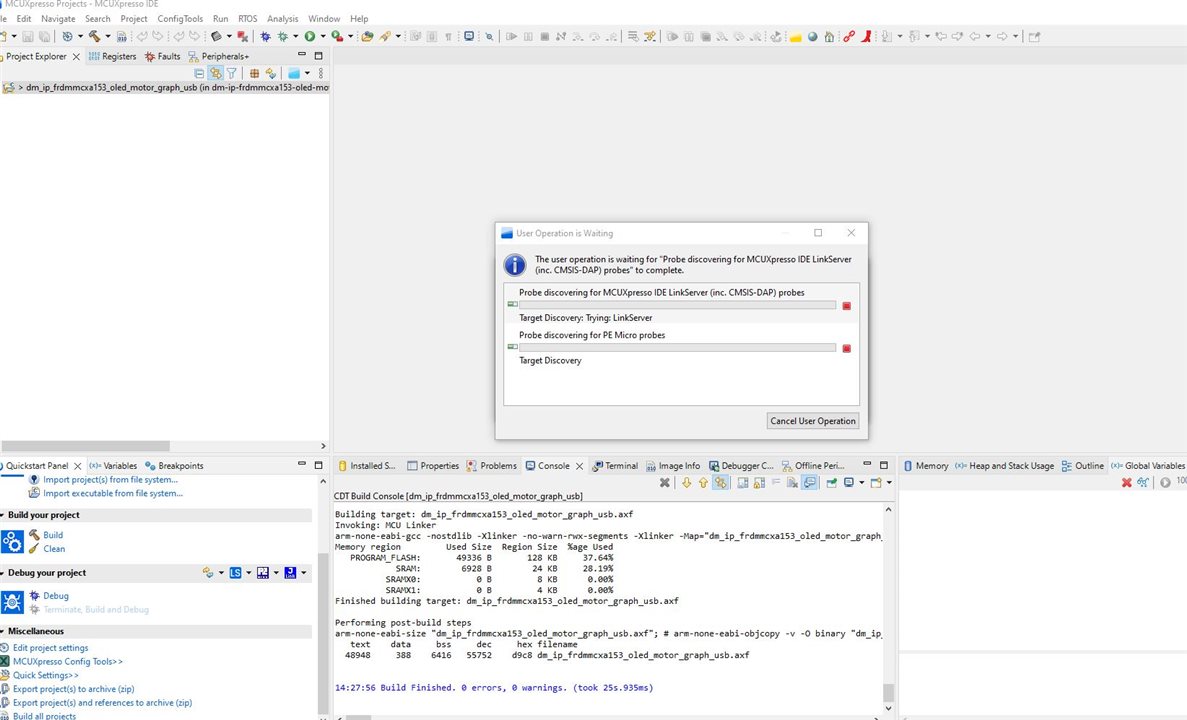Click the console scroll up arrow icon

coord(703,482)
